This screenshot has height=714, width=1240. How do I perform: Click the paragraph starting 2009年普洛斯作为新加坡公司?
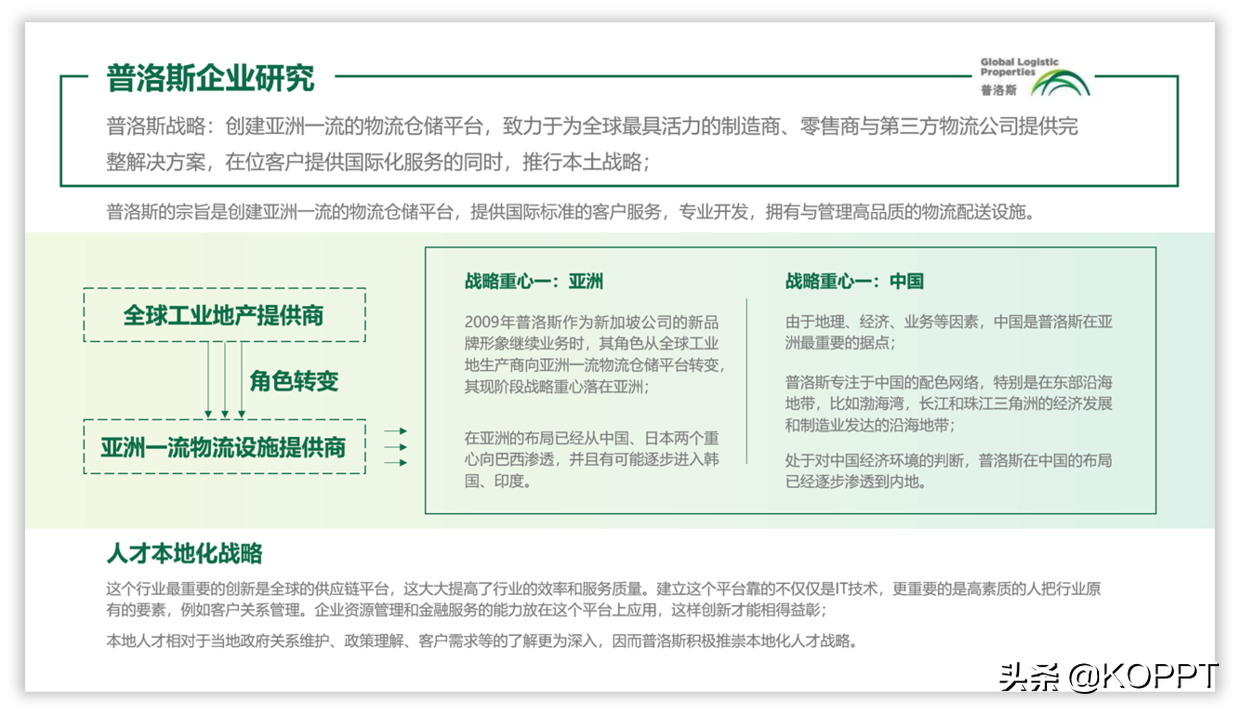(x=595, y=354)
